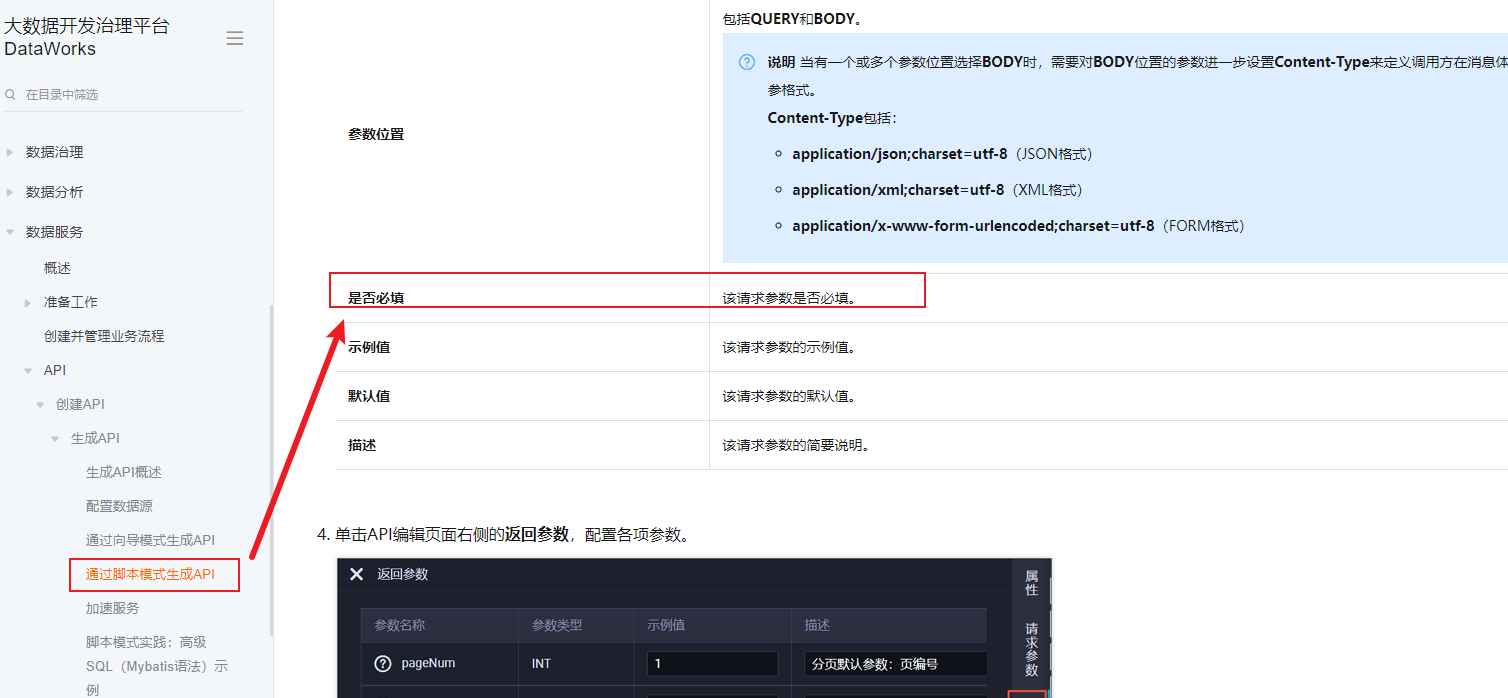This screenshot has height=698, width=1508.
Task: Click the text 该请求参数是否必填。
Action: click(x=790, y=298)
